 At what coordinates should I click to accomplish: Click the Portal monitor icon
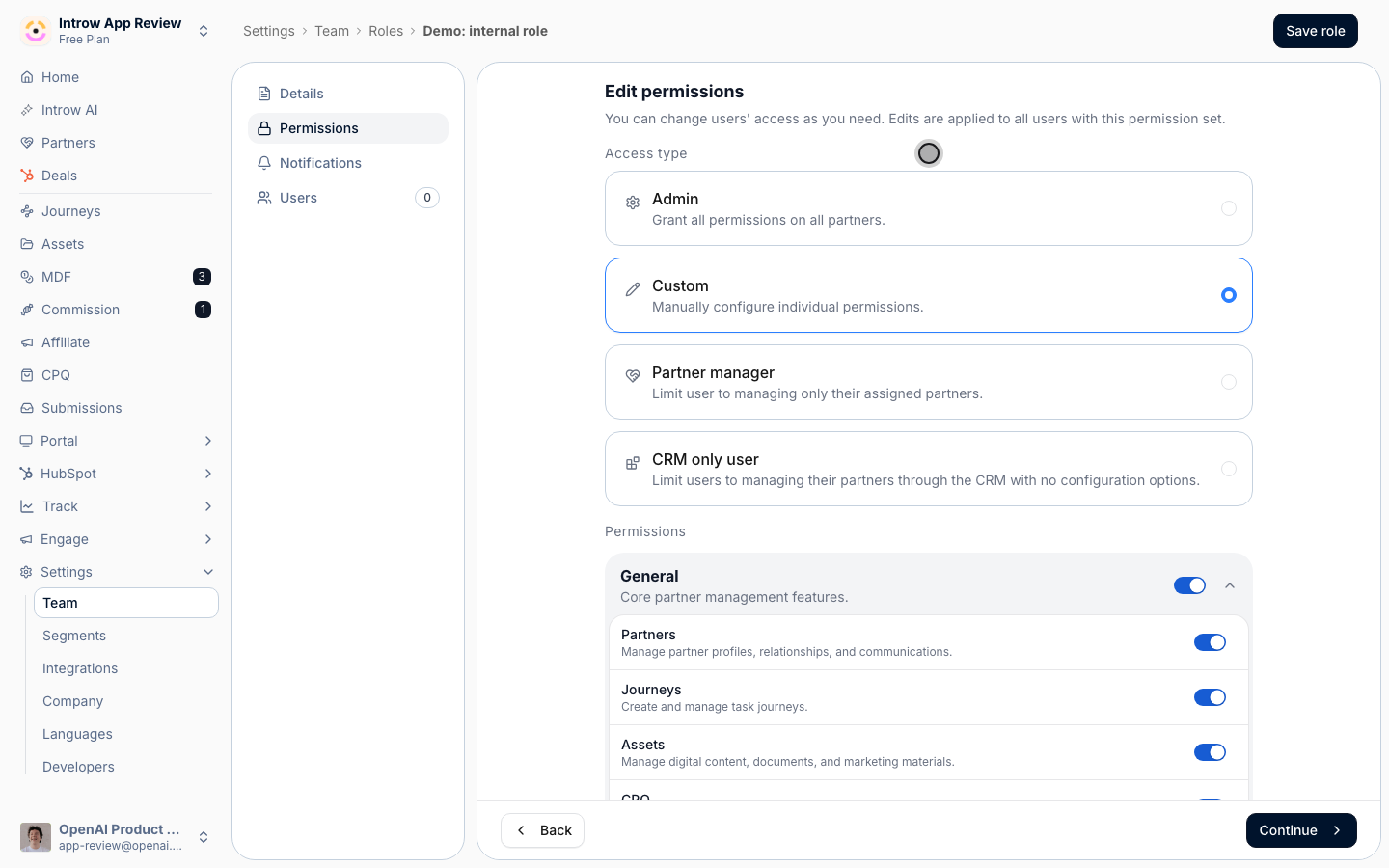click(x=26, y=441)
